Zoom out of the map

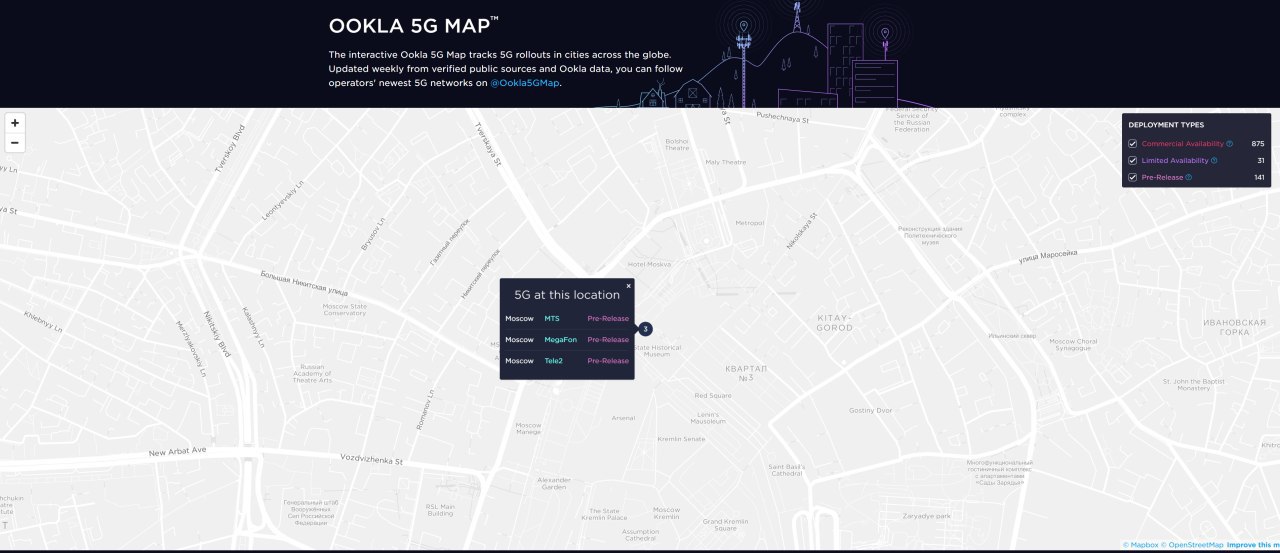15,143
